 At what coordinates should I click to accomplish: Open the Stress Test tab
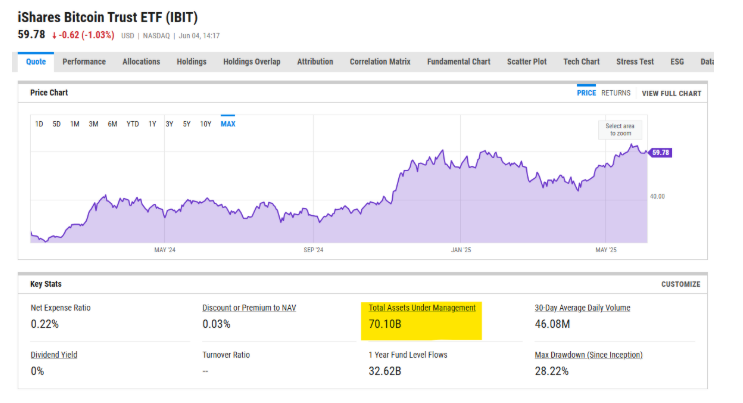[635, 62]
